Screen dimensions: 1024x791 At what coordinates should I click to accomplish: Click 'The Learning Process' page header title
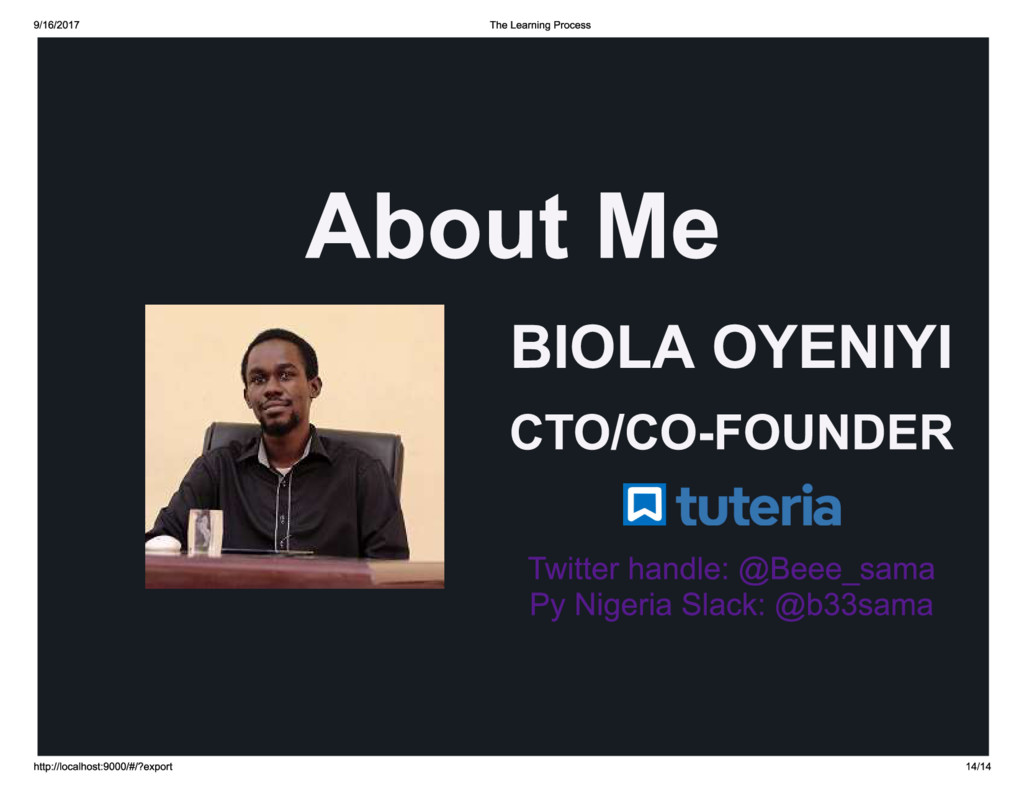540,25
